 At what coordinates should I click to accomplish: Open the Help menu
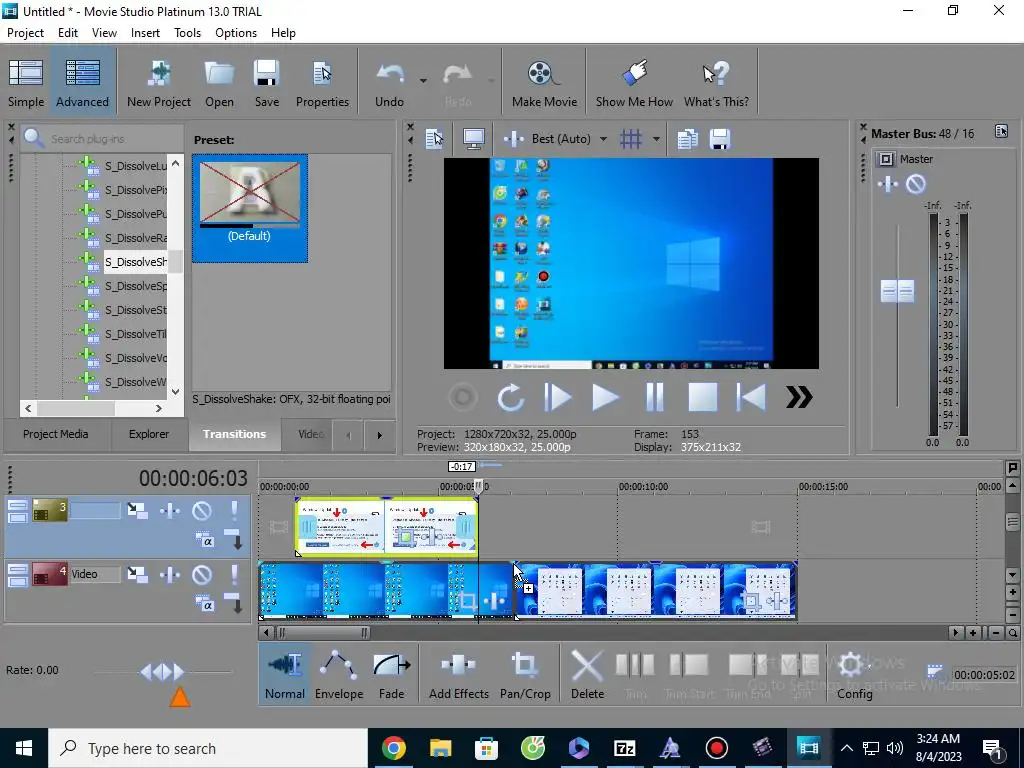(x=283, y=33)
